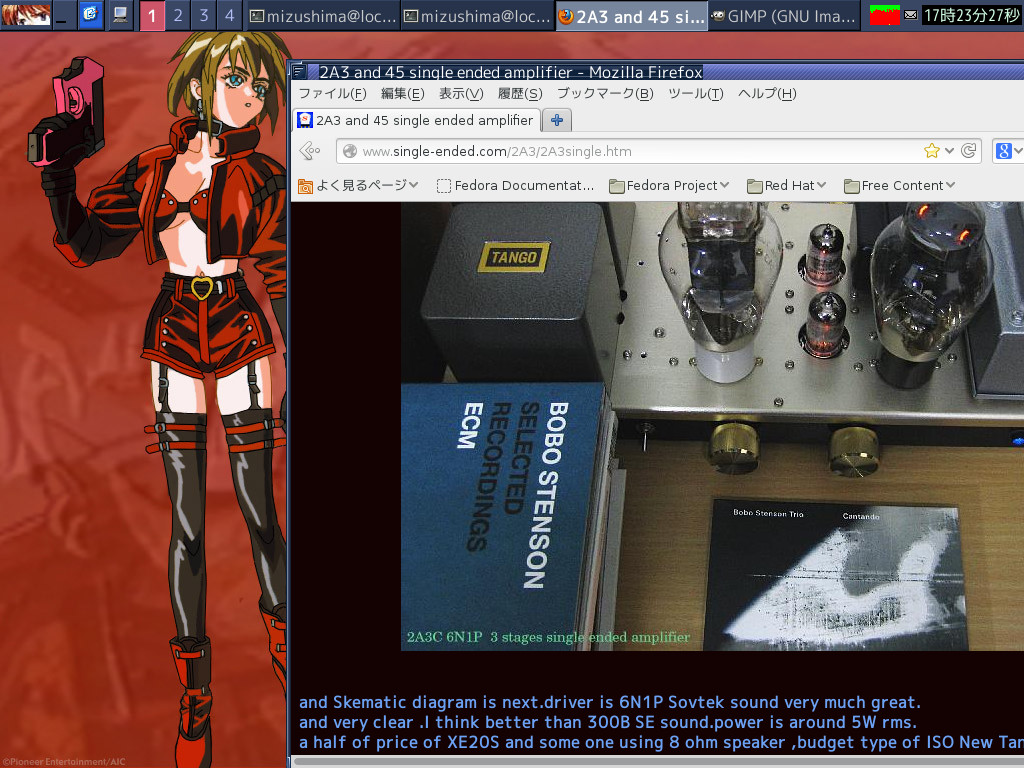Click the blue launcher icon in top panel
Viewport: 1024px width, 768px height.
tap(90, 15)
